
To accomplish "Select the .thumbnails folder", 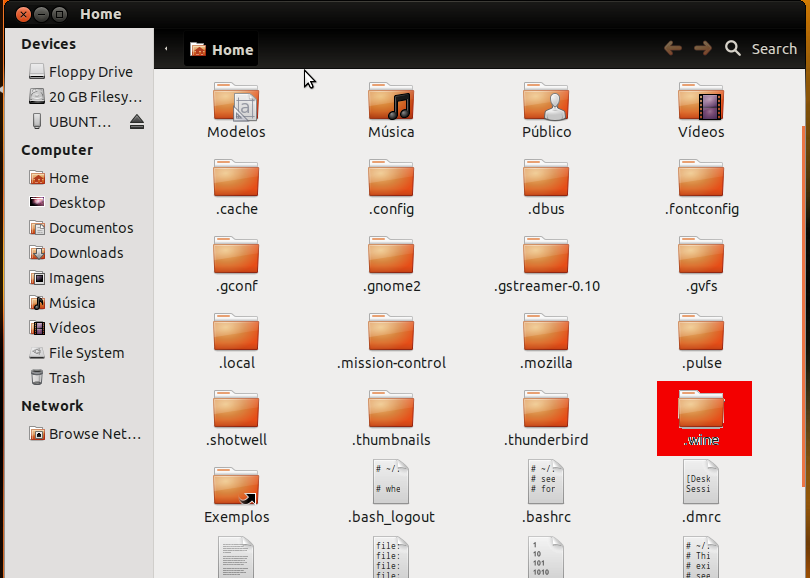I will [391, 418].
